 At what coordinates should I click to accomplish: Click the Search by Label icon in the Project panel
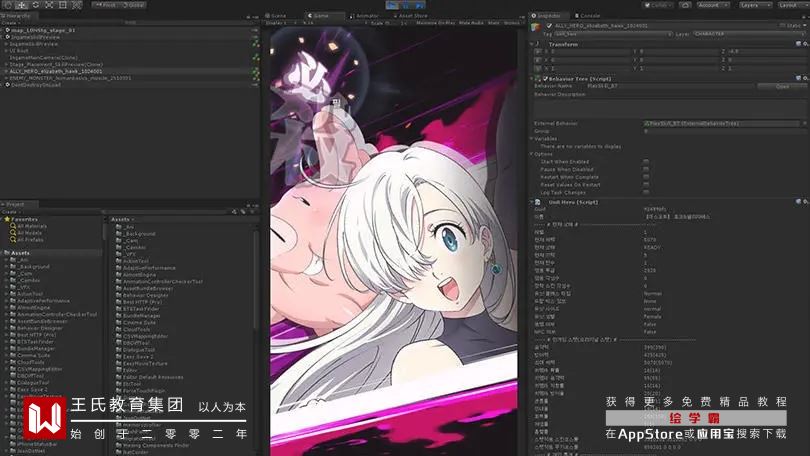[x=243, y=212]
